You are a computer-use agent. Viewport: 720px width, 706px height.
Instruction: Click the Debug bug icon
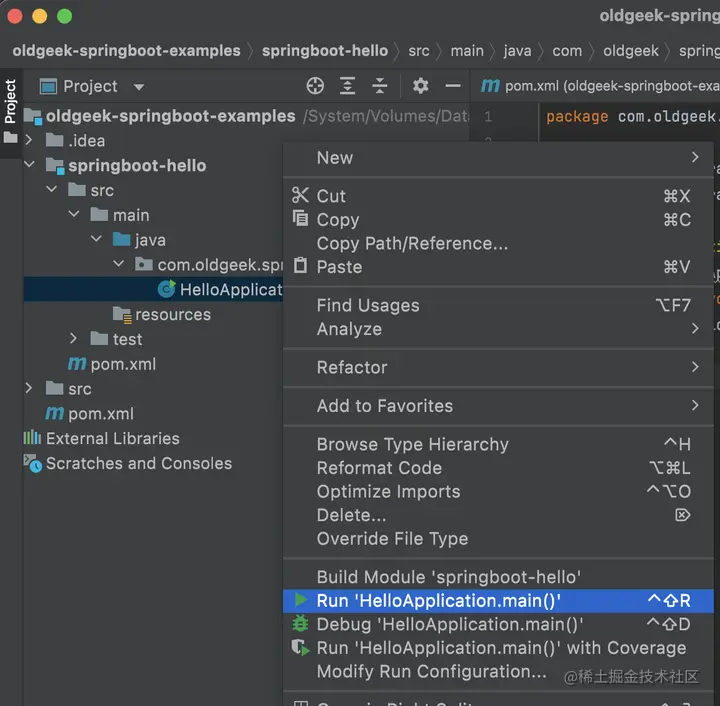click(301, 623)
